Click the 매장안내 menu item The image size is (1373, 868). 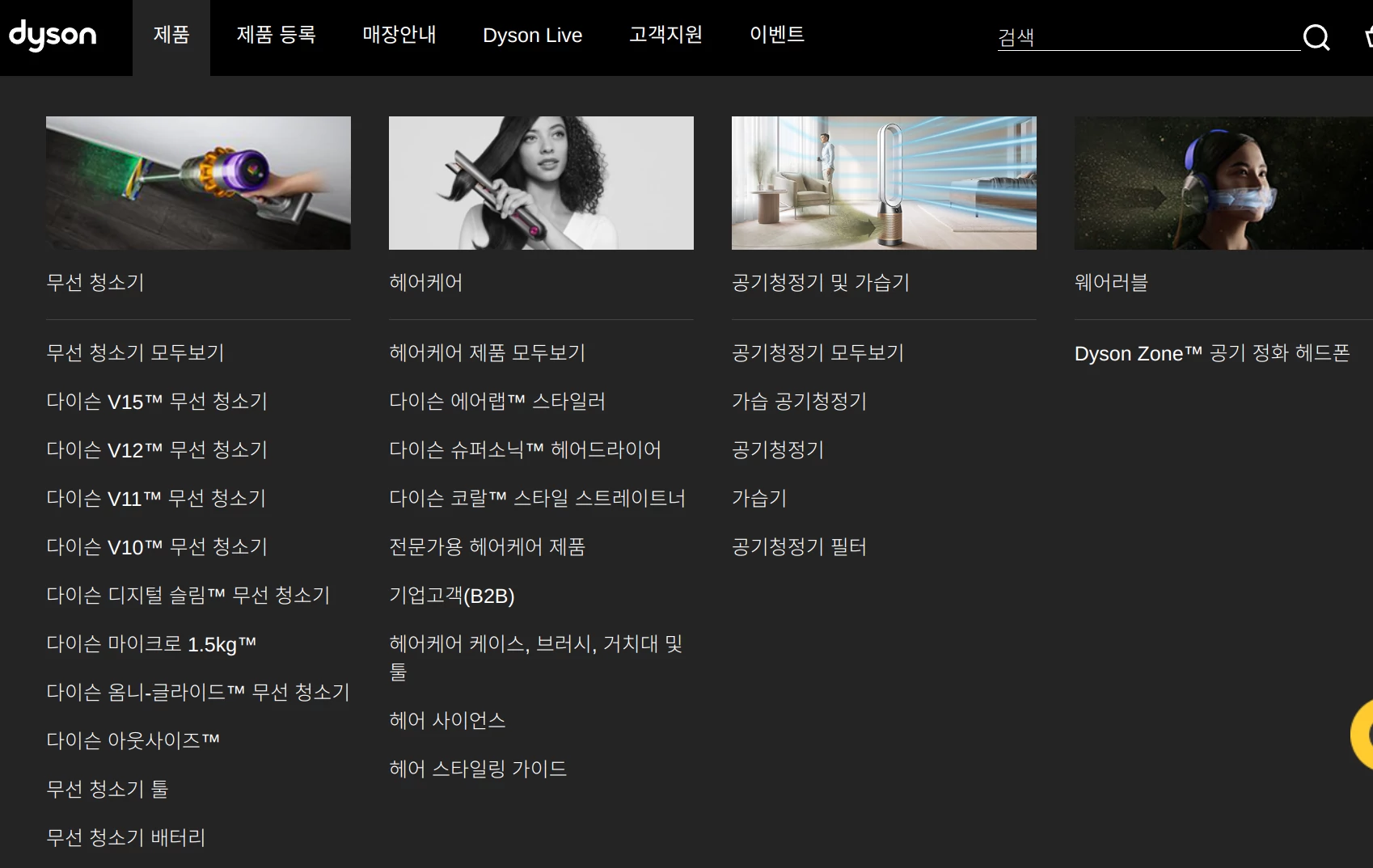coord(399,36)
